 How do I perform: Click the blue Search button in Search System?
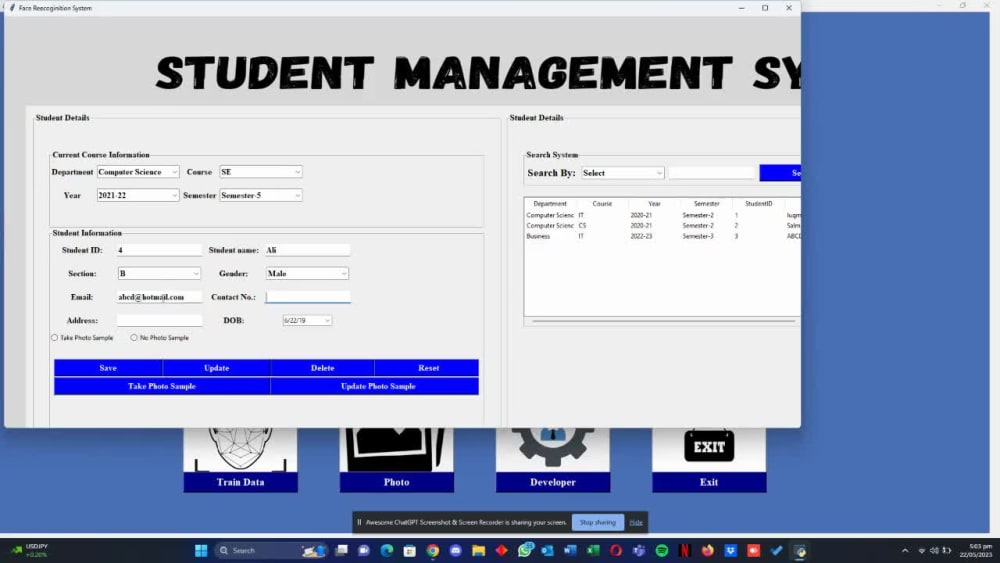tap(780, 173)
